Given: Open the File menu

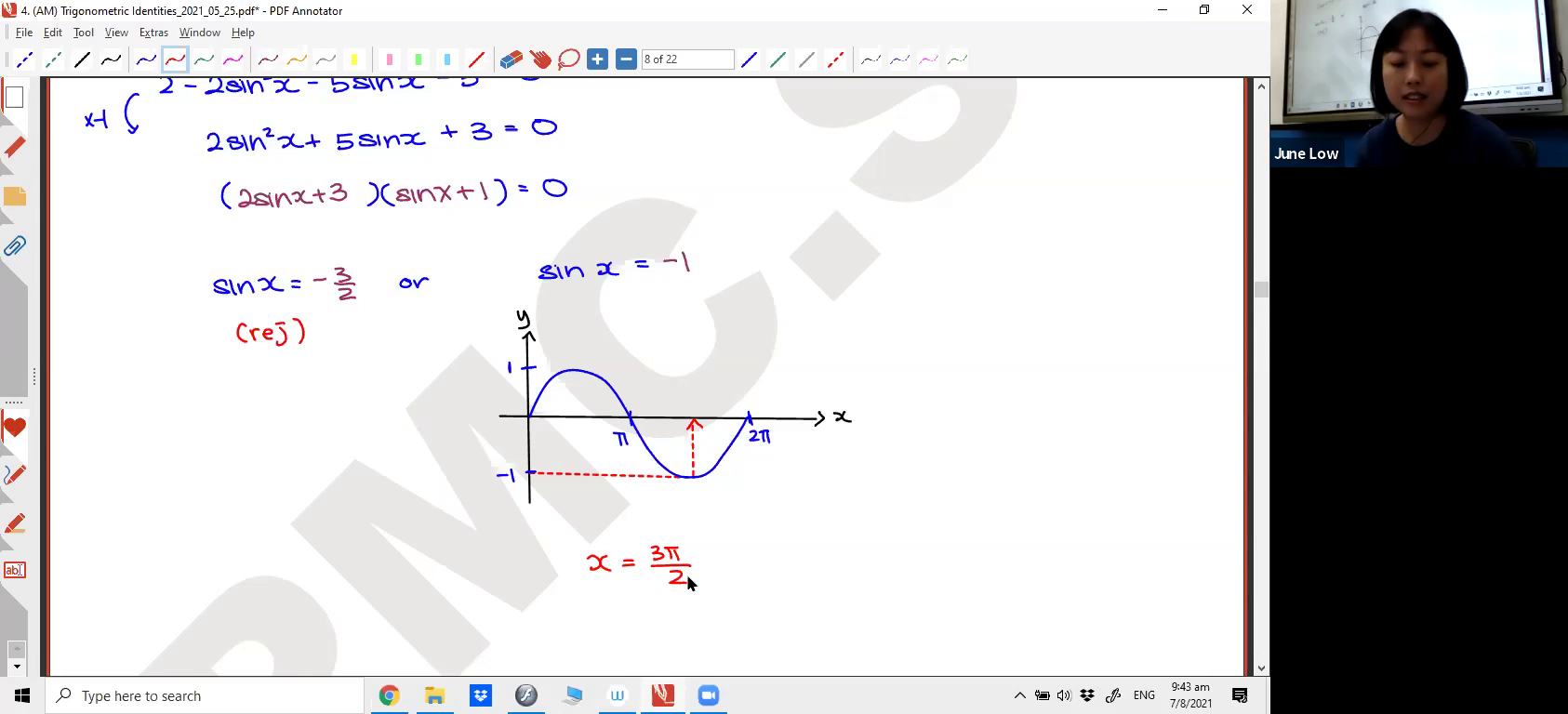Looking at the screenshot, I should point(23,33).
